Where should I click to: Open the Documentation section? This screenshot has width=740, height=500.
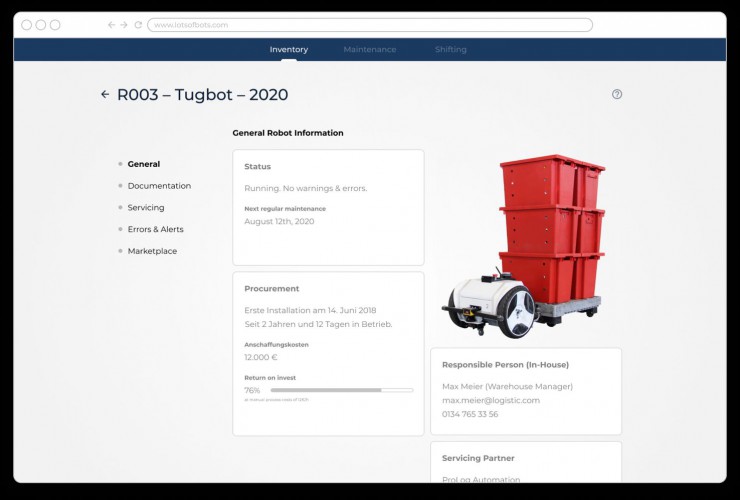click(x=159, y=186)
